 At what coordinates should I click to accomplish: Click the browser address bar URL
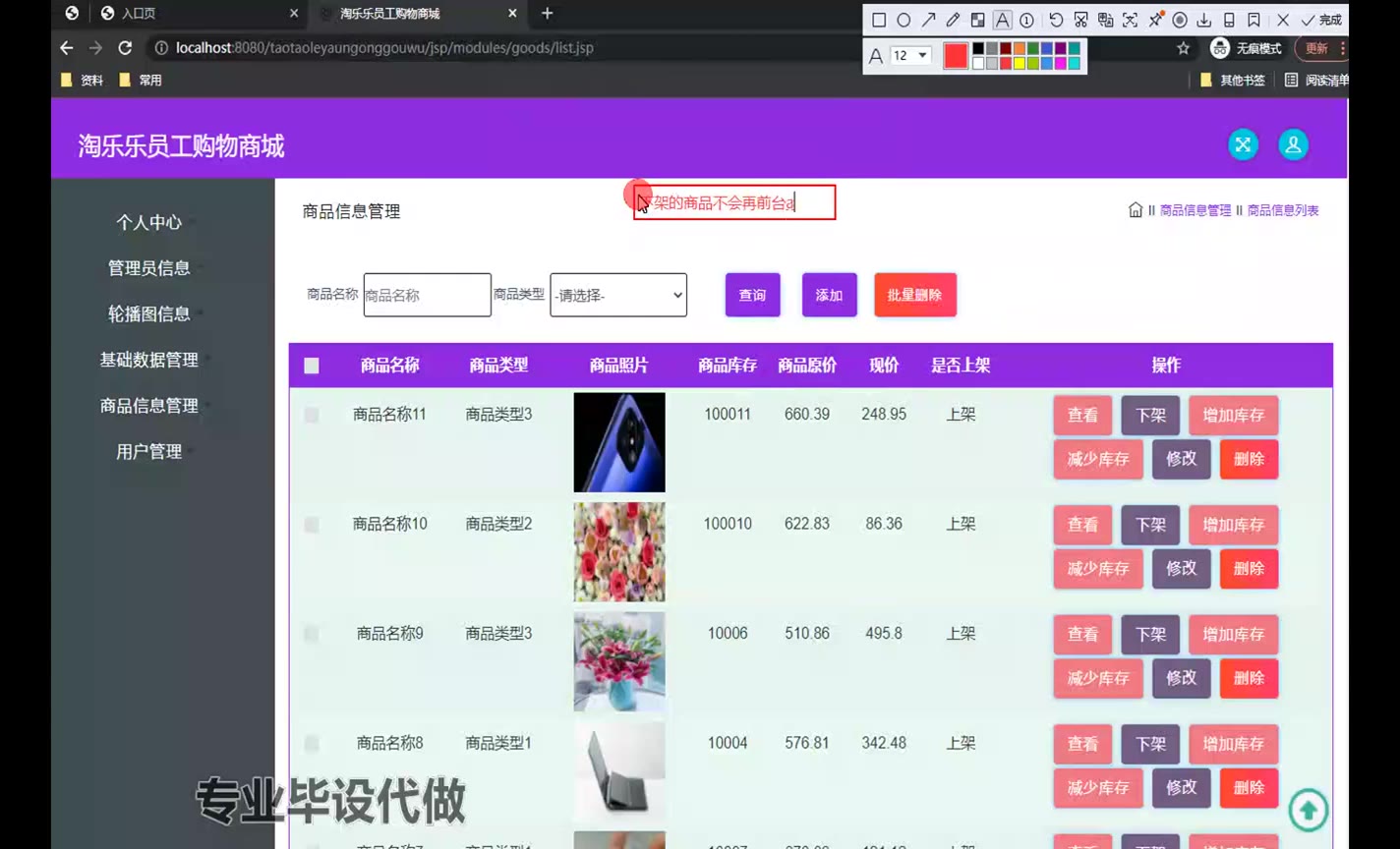tap(384, 48)
